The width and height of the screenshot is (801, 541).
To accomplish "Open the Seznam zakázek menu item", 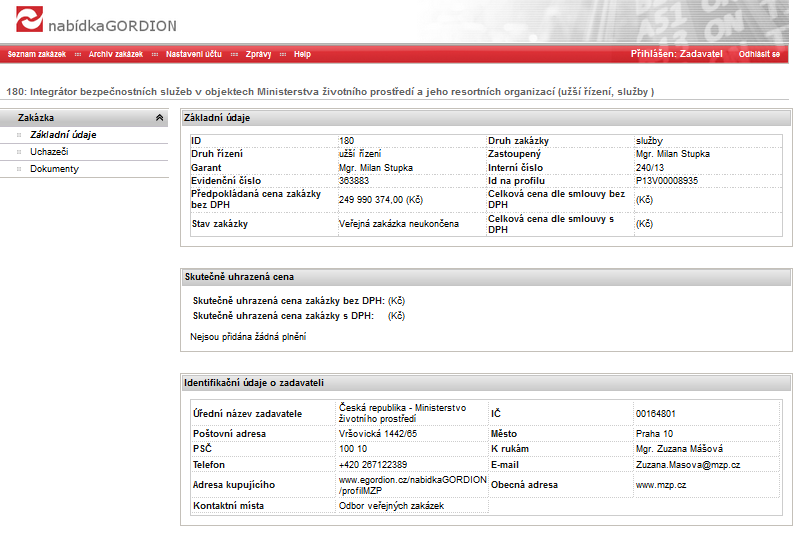I will click(36, 54).
